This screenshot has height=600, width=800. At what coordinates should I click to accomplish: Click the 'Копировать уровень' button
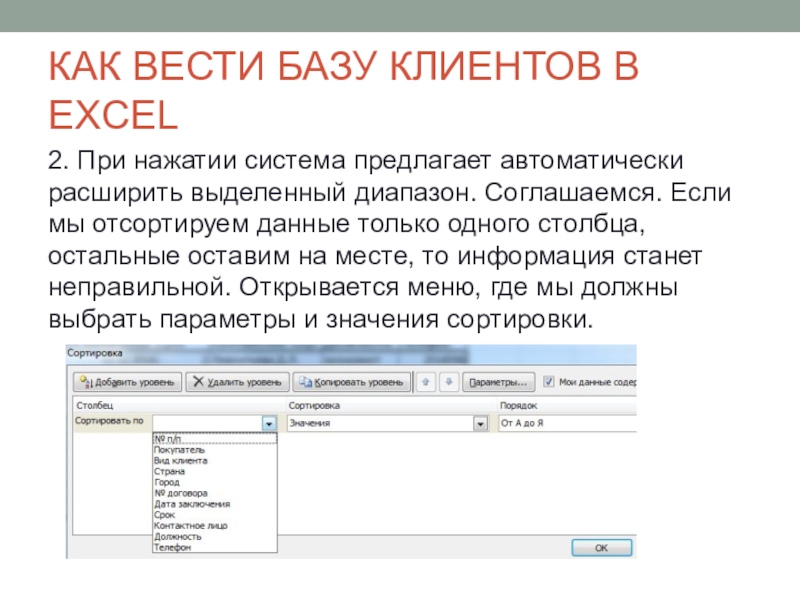pyautogui.click(x=352, y=382)
